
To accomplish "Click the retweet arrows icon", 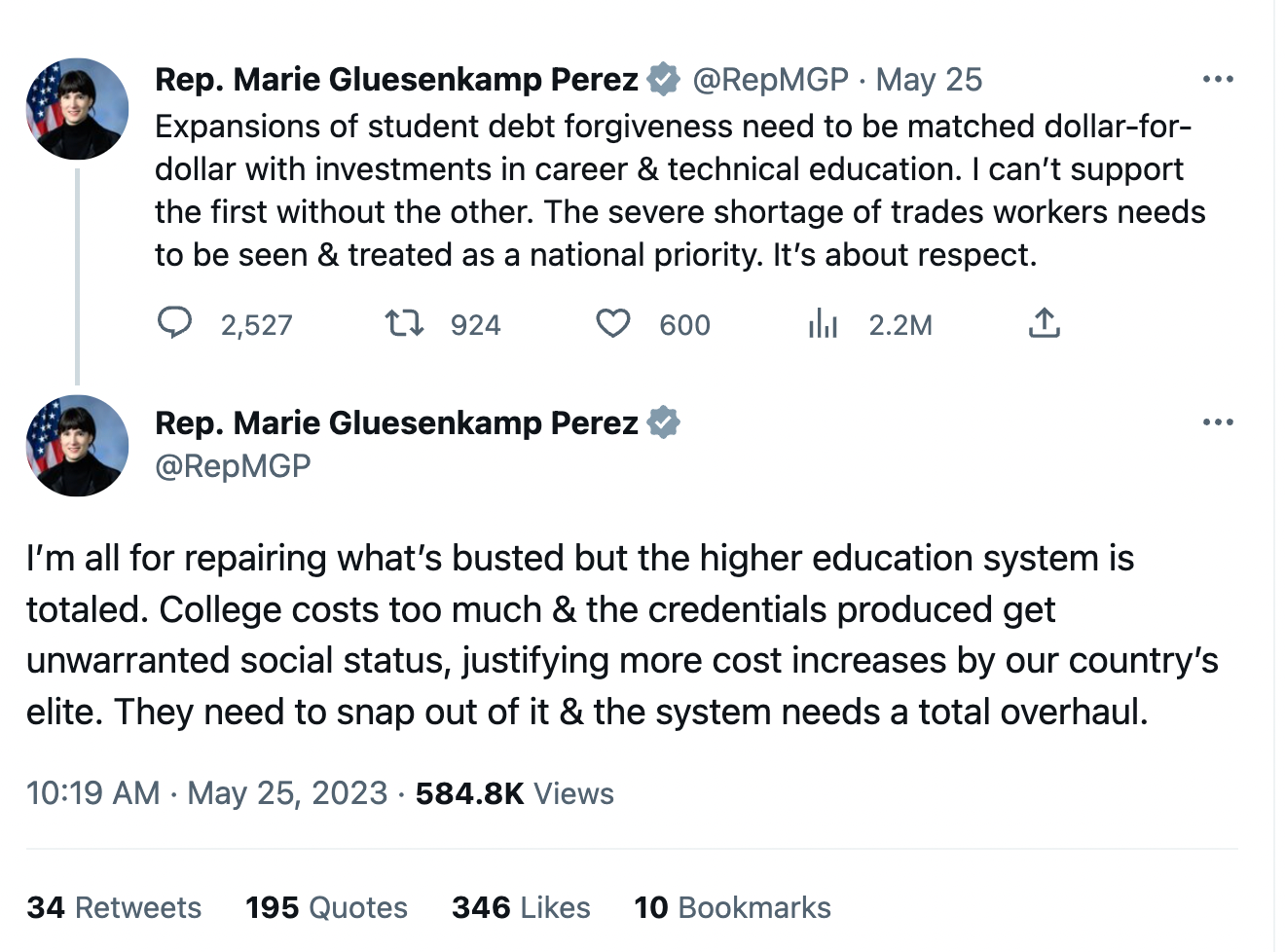I will pyautogui.click(x=404, y=322).
